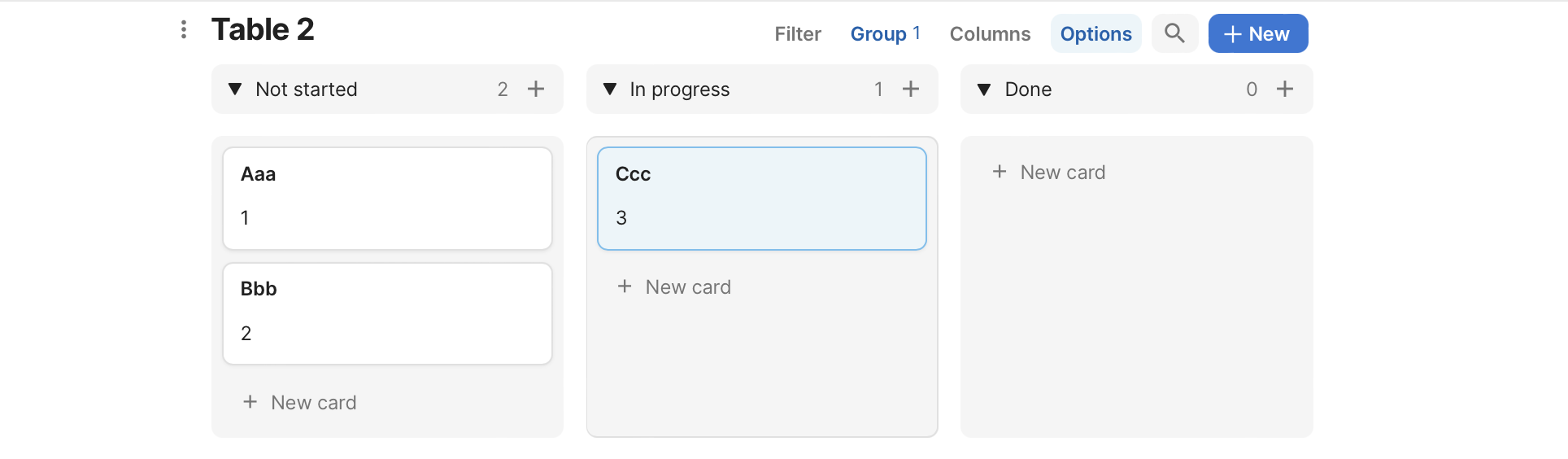Select the highlighted Ccc card

(x=761, y=198)
